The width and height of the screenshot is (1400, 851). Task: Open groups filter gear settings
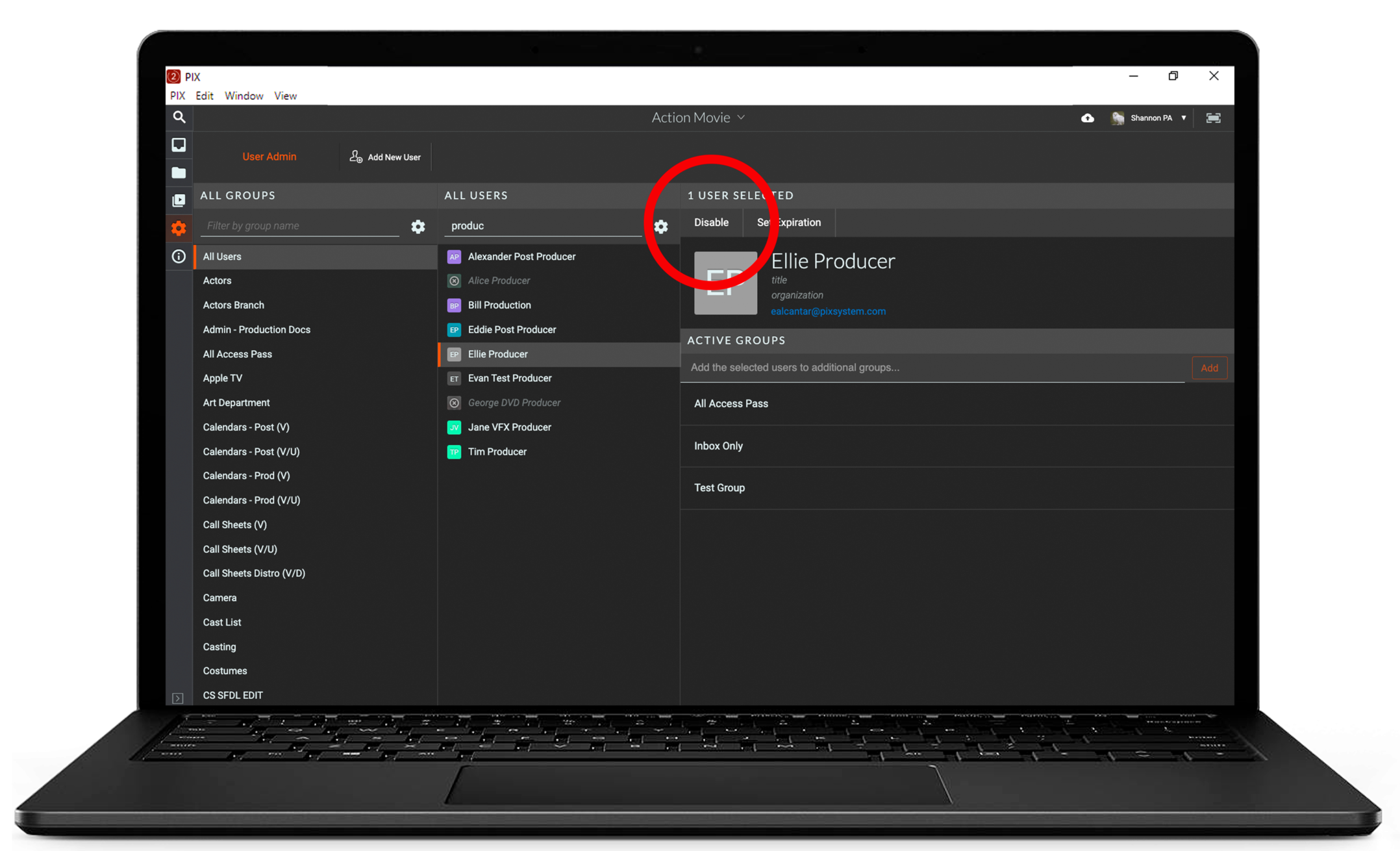click(x=418, y=226)
